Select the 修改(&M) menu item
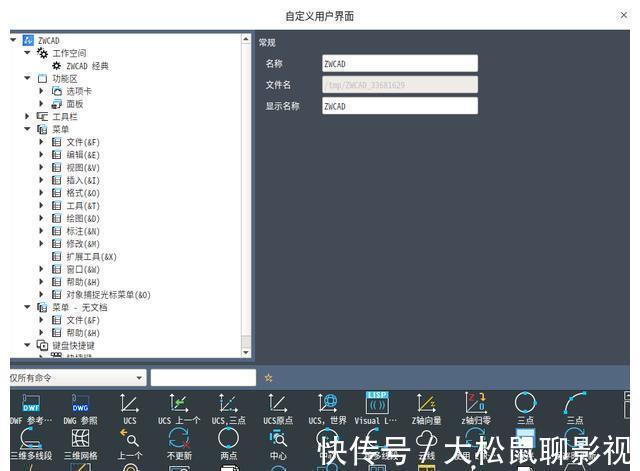Viewport: 640px width, 471px height. [x=83, y=244]
